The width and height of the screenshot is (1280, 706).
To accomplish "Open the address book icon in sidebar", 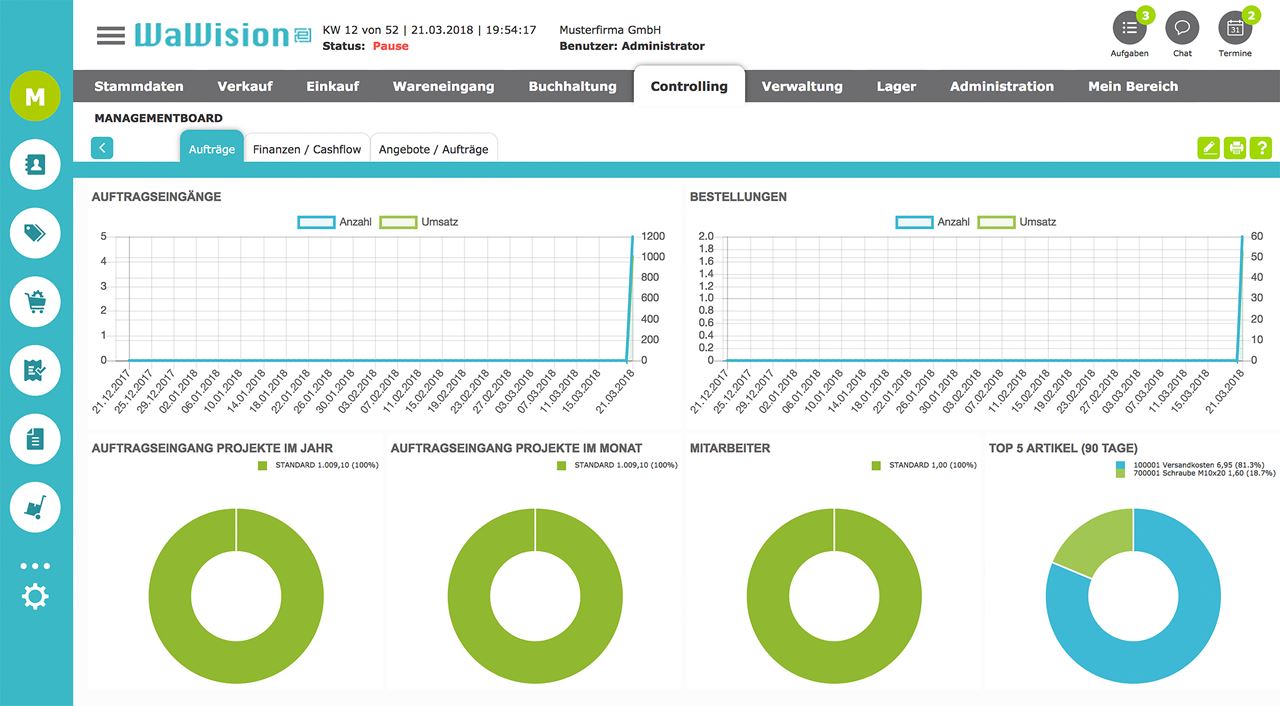I will point(35,164).
